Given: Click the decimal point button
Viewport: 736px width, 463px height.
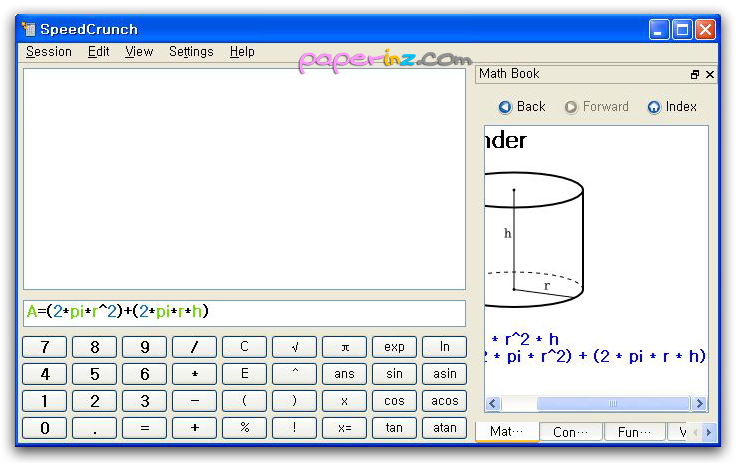Looking at the screenshot, I should coord(95,428).
